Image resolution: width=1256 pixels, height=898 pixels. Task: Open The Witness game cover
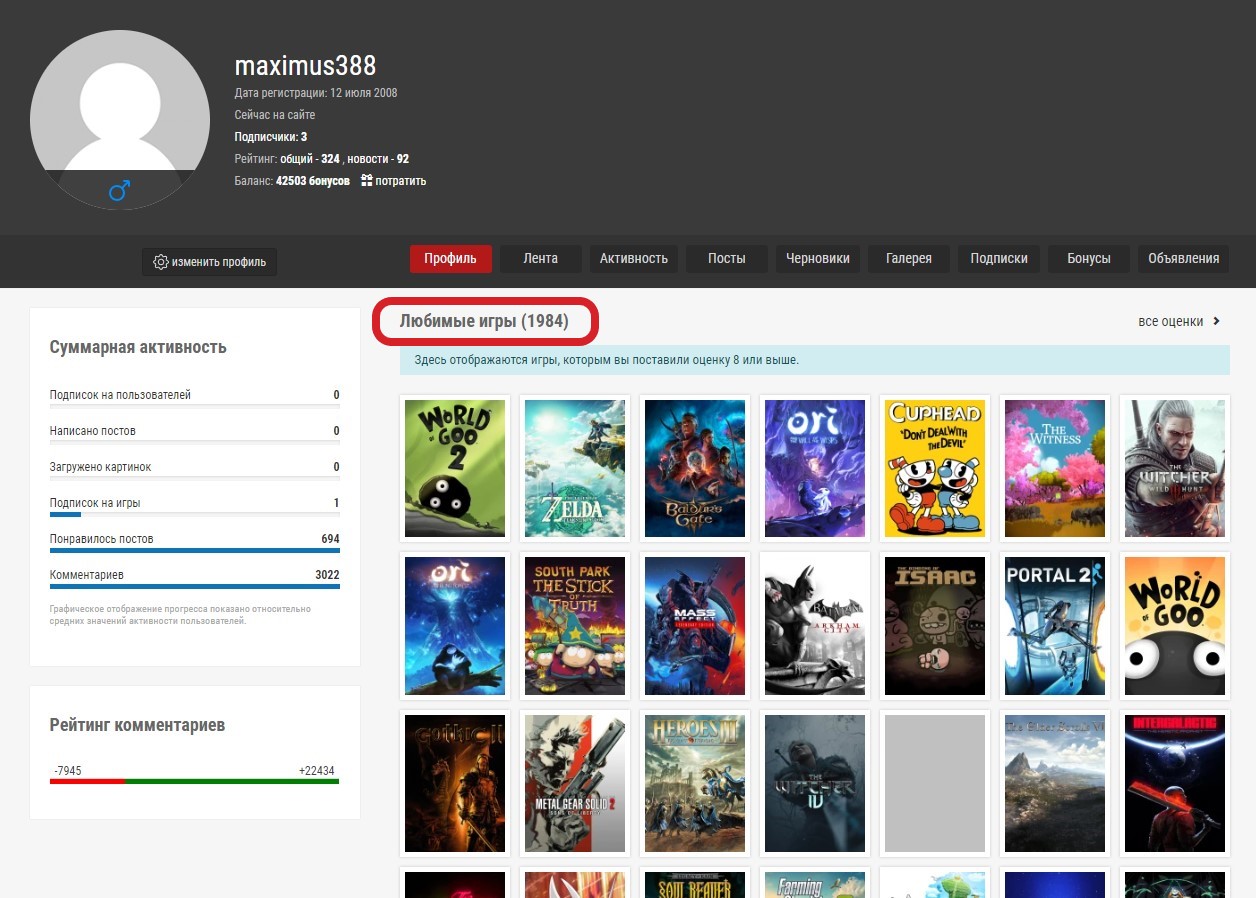1055,468
